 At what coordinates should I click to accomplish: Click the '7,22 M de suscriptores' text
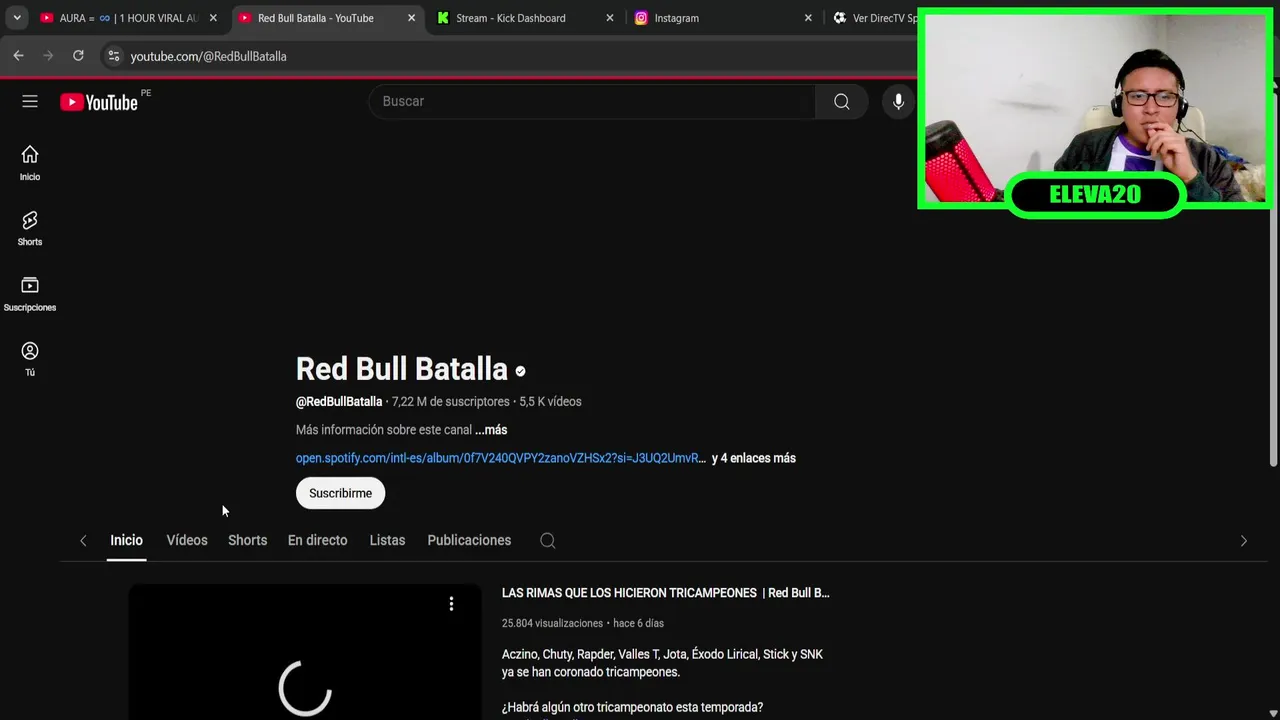pos(450,401)
